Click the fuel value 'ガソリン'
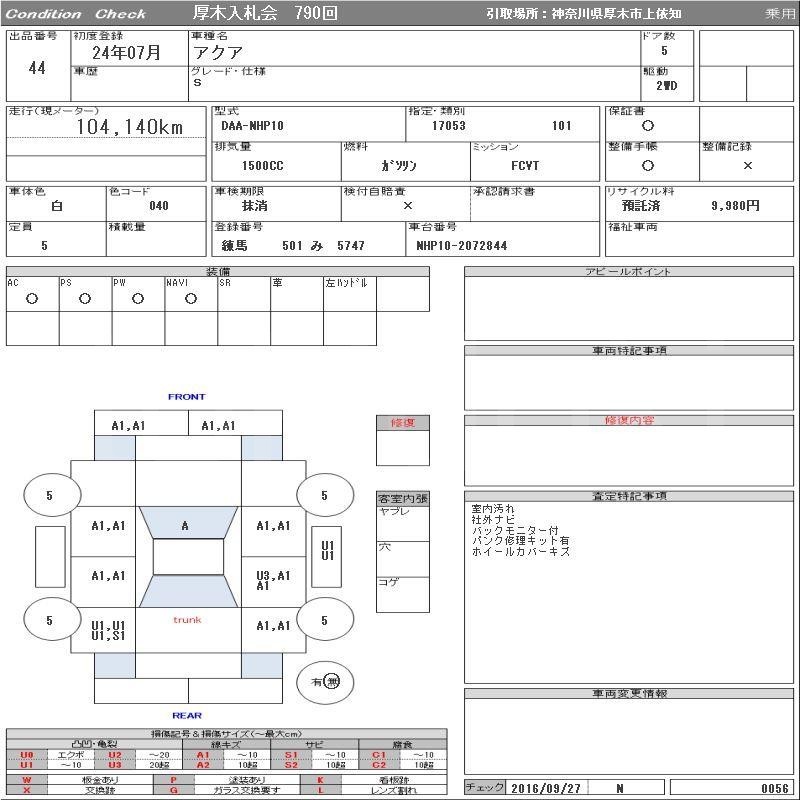The width and height of the screenshot is (800, 800). point(398,166)
